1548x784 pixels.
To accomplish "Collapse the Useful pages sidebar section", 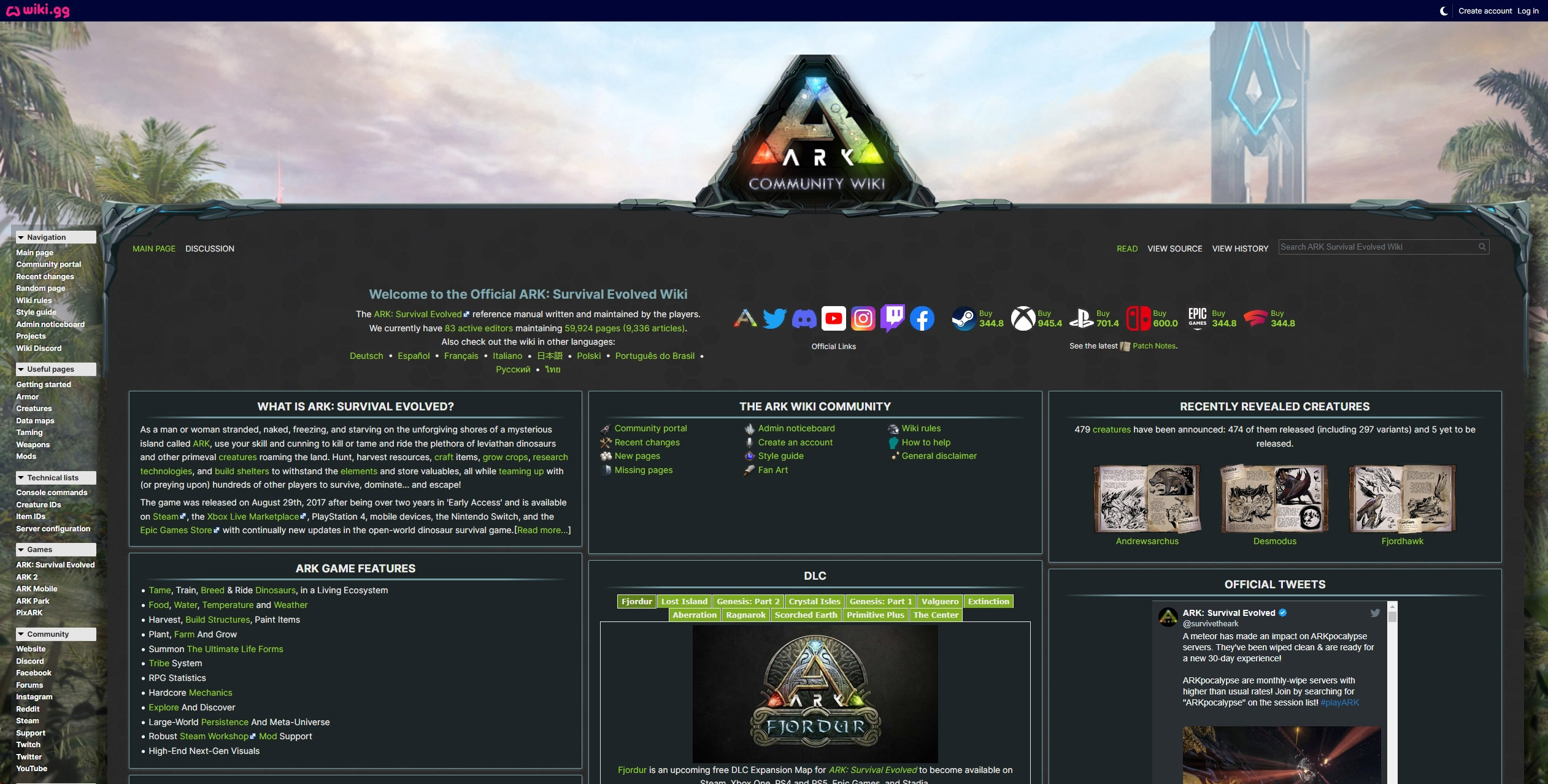I will (56, 369).
